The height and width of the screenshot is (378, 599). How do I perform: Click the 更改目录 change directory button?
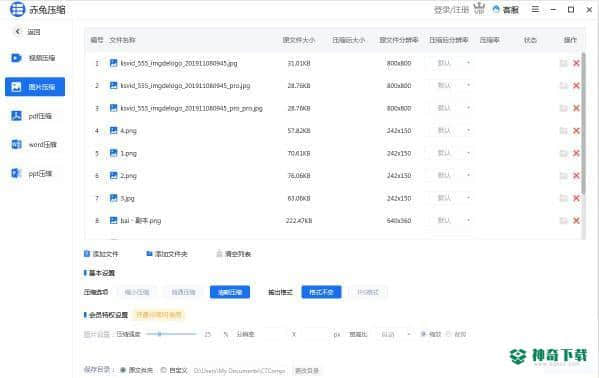tap(307, 370)
